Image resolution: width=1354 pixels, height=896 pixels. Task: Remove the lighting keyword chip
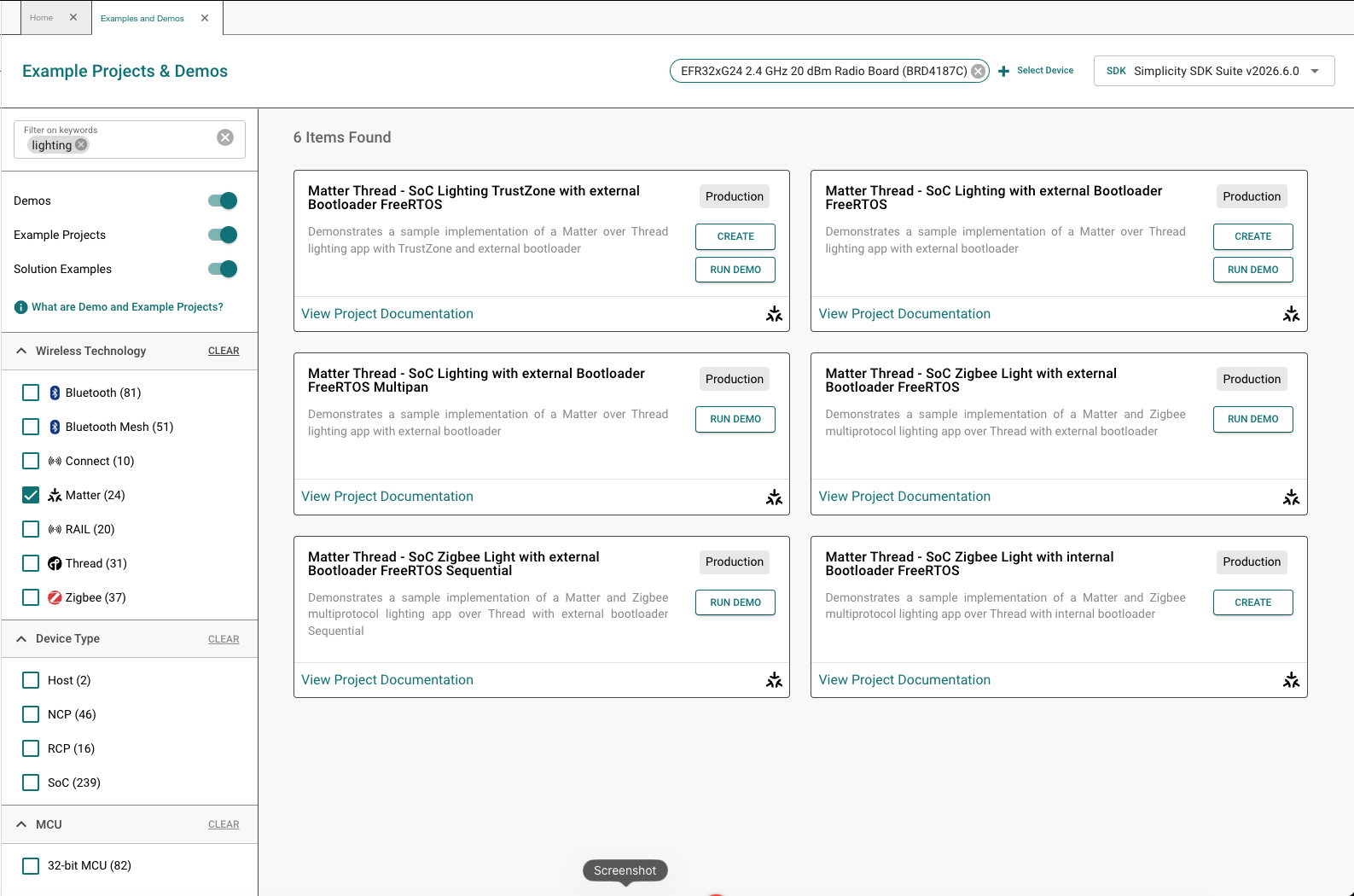tap(81, 144)
